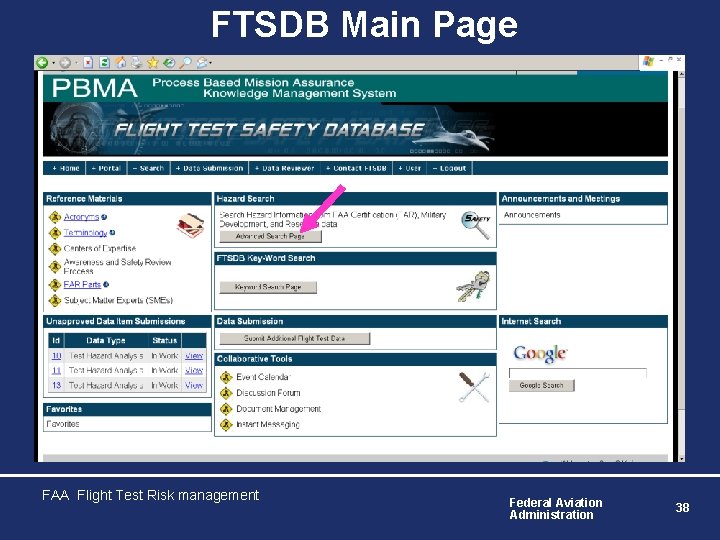Select Document Management text
720x540 pixels.
pos(278,409)
